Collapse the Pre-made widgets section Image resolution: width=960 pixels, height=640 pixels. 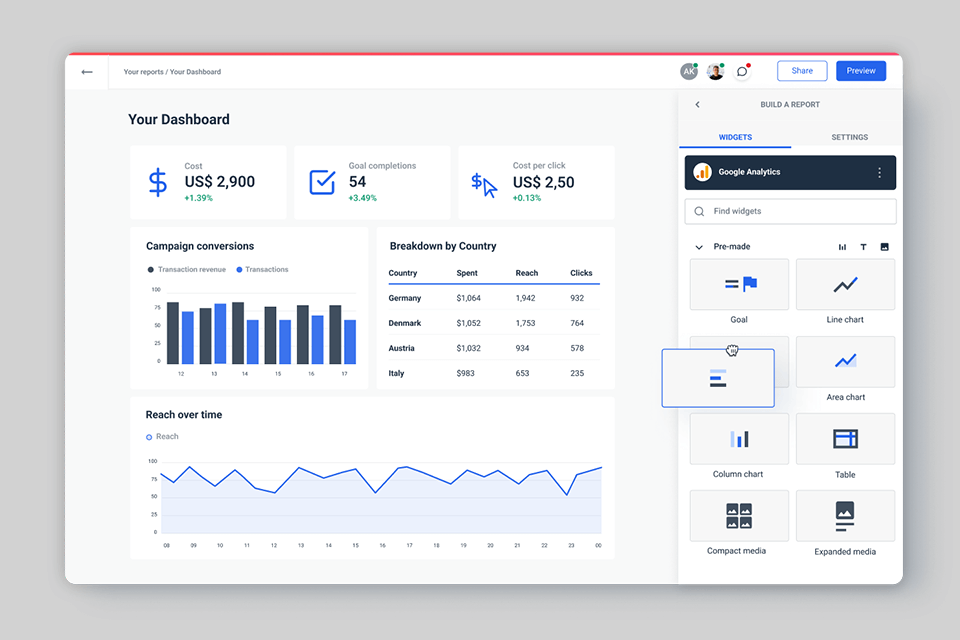[x=699, y=247]
